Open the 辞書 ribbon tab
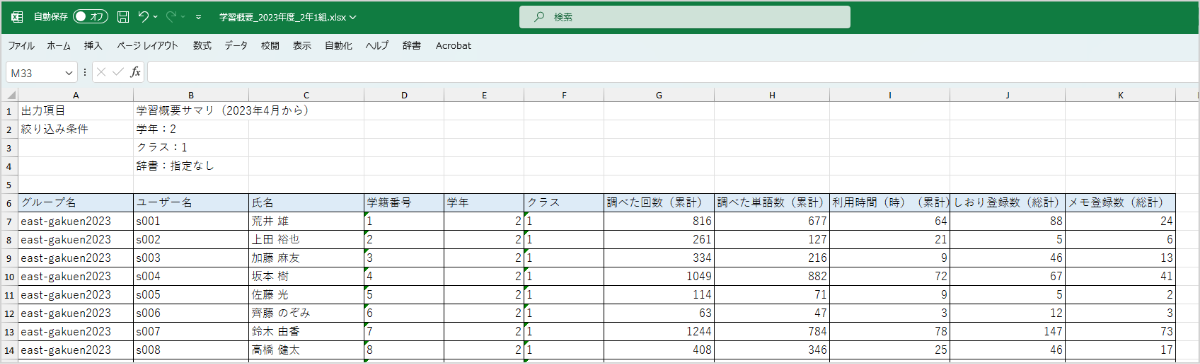 [411, 46]
